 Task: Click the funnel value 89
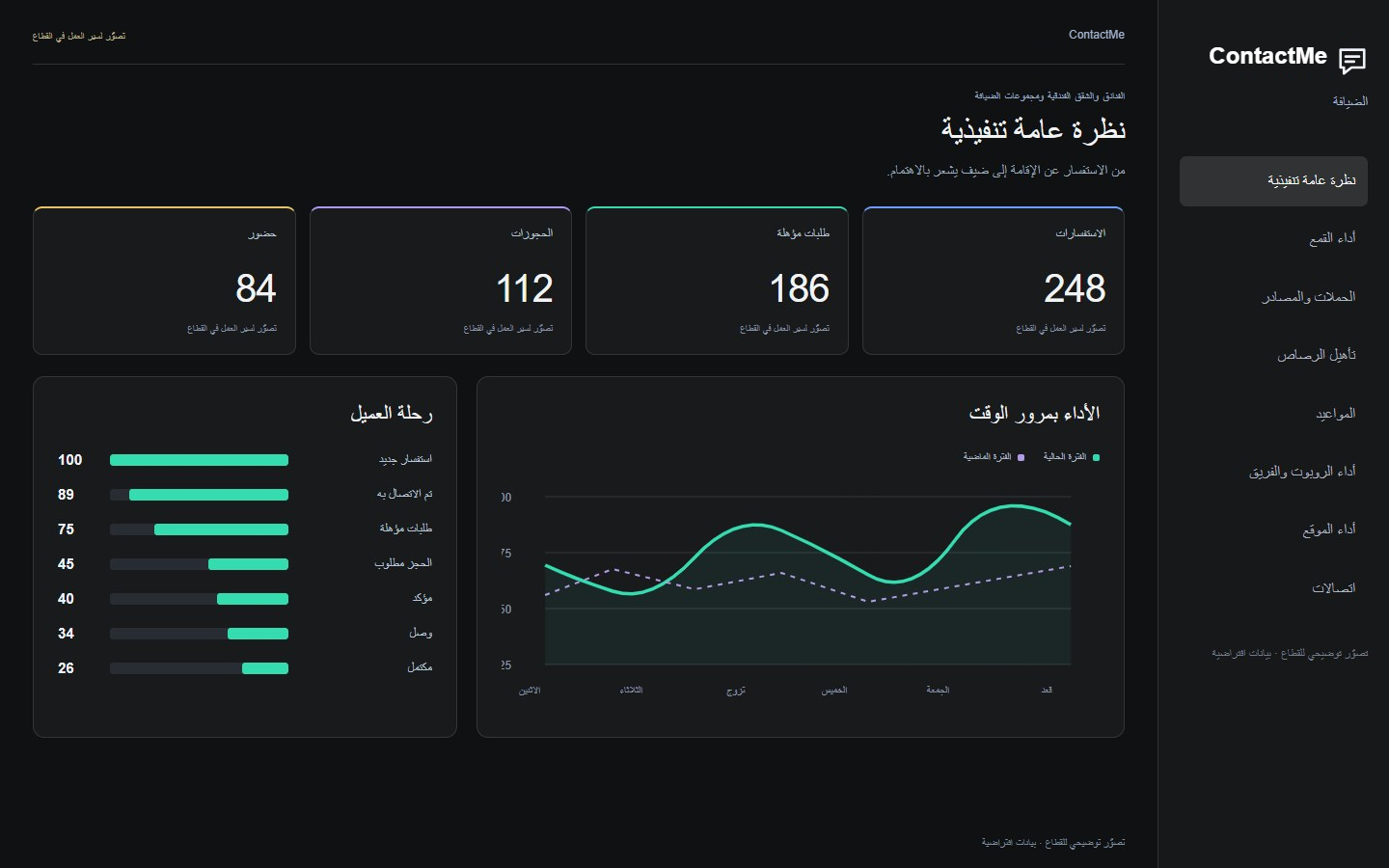66,495
